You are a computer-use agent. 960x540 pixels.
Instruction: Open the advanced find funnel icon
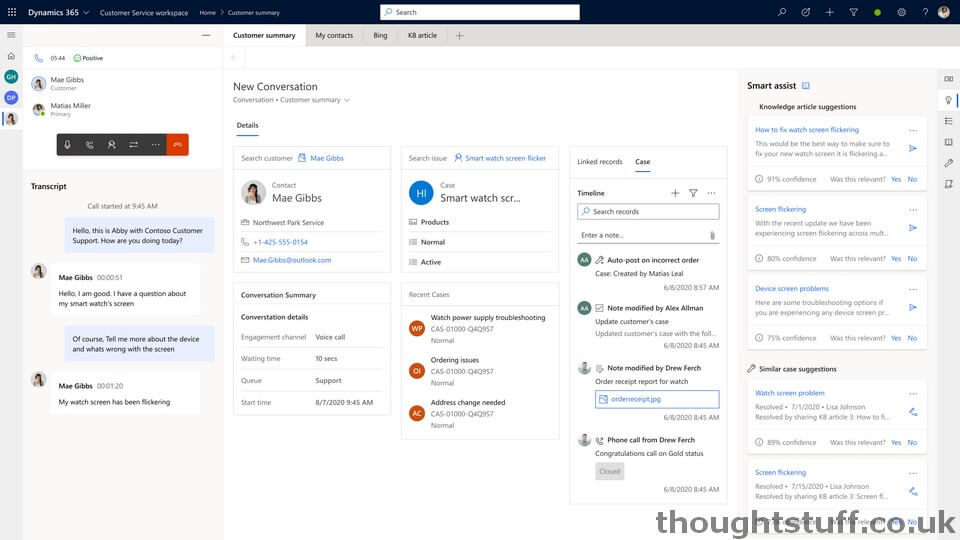(853, 12)
